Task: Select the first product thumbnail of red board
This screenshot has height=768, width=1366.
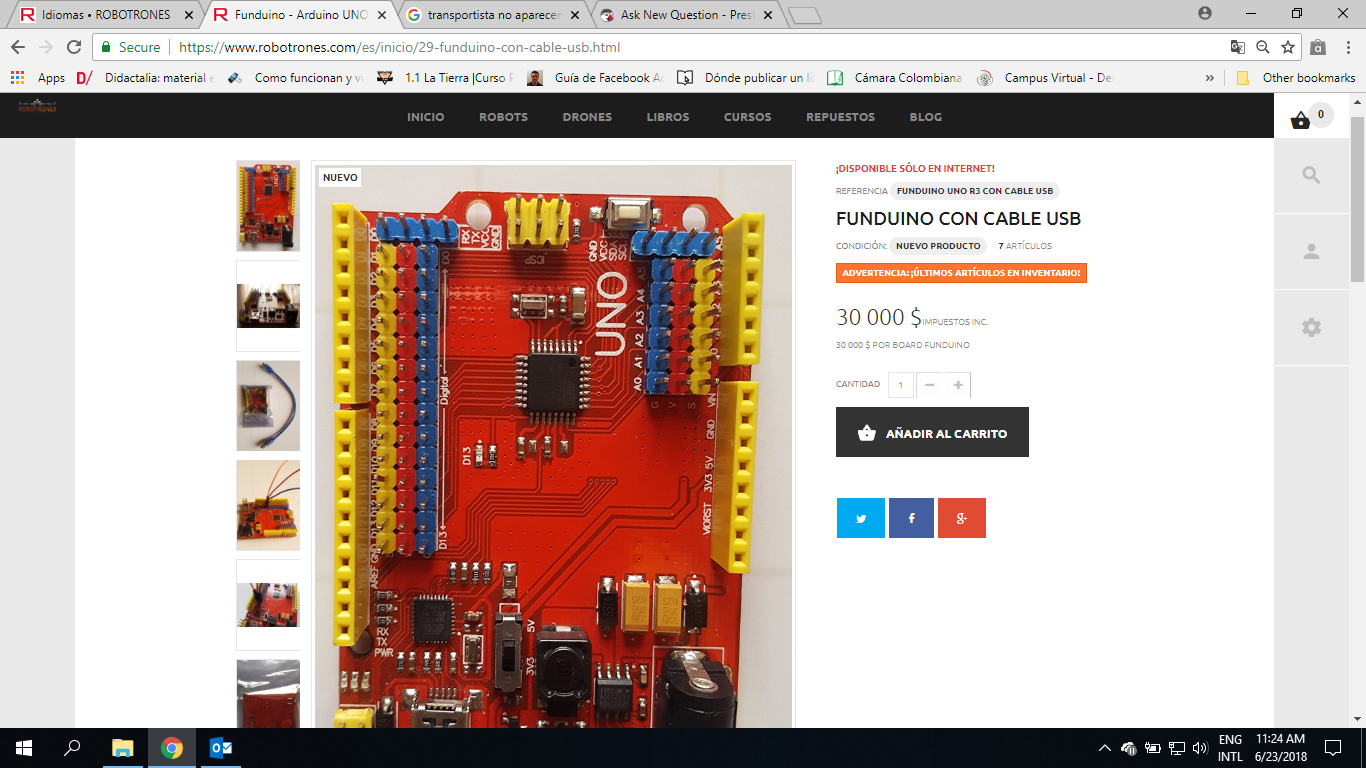Action: pyautogui.click(x=268, y=206)
